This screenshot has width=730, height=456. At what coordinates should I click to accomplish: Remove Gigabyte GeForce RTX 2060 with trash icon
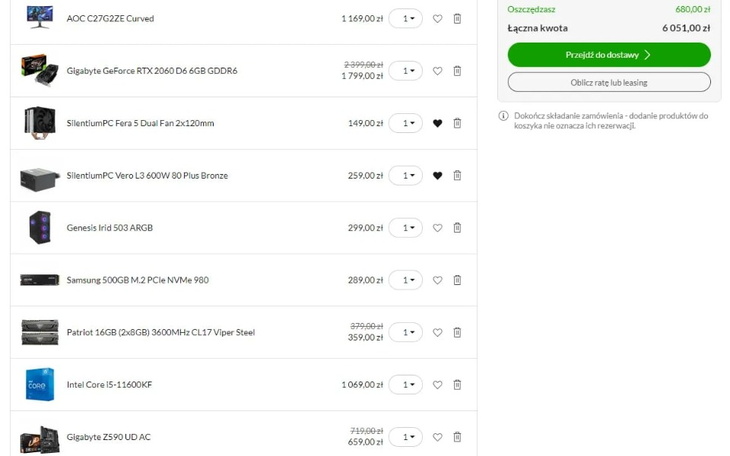click(x=457, y=71)
